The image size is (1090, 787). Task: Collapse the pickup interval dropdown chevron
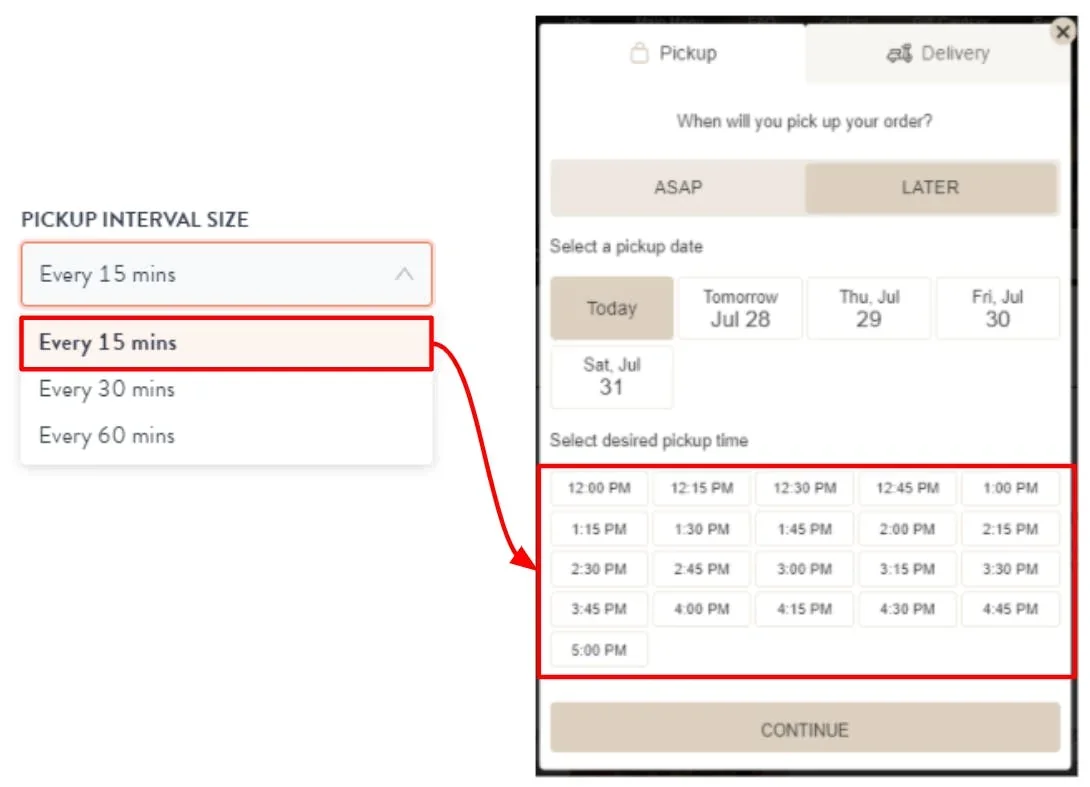(x=404, y=274)
